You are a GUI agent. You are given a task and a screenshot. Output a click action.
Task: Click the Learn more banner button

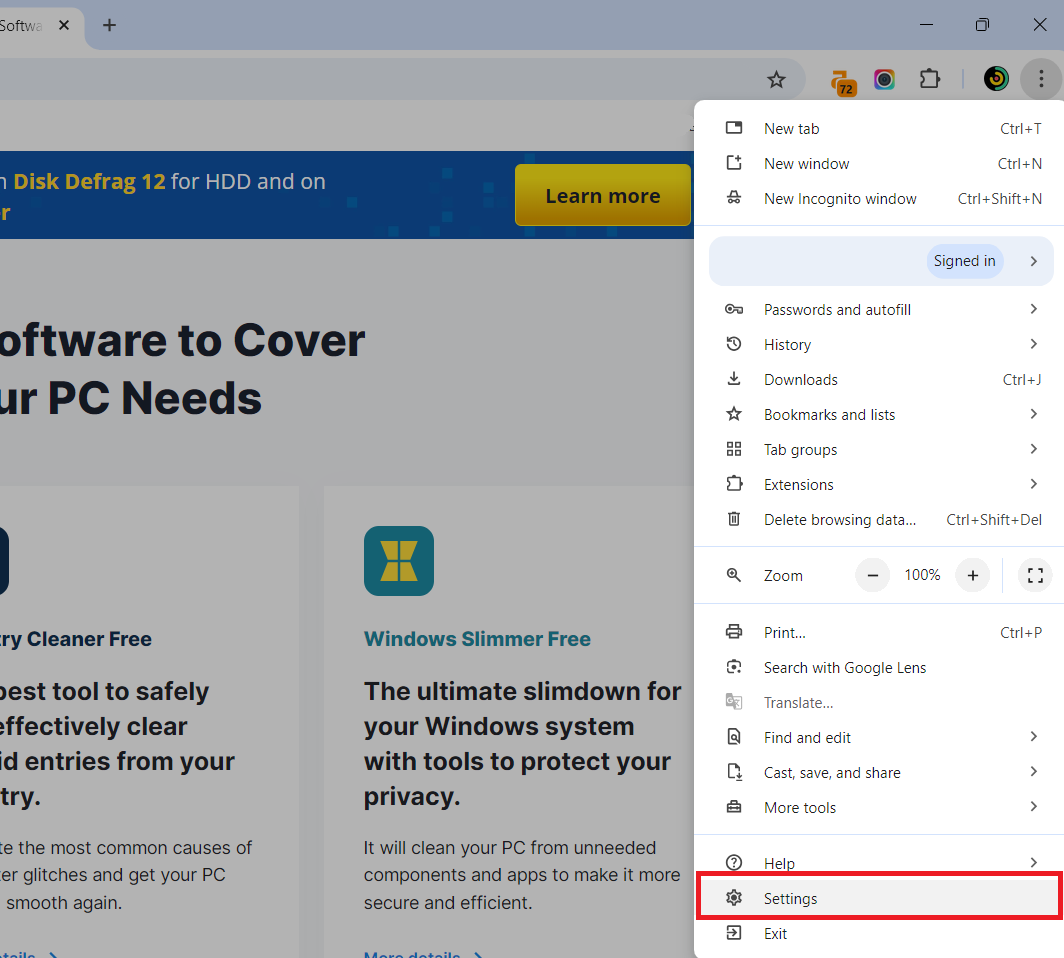(x=603, y=195)
